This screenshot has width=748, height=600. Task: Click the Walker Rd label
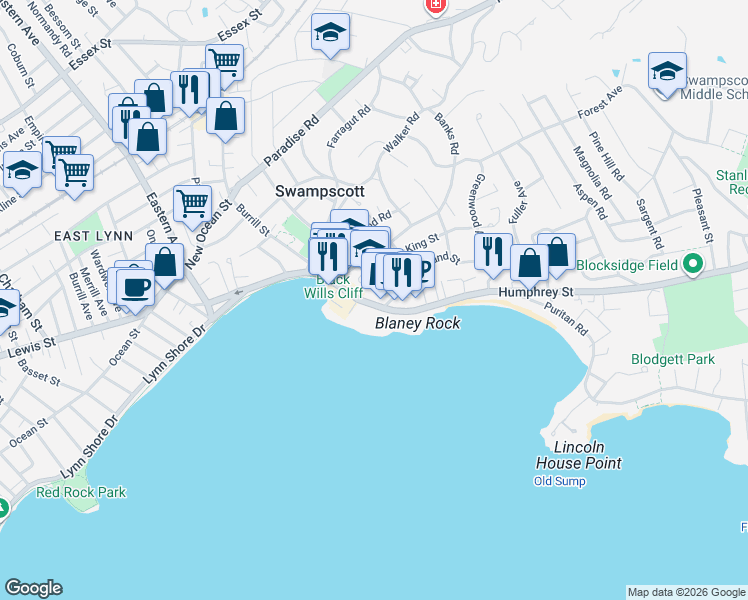click(401, 132)
